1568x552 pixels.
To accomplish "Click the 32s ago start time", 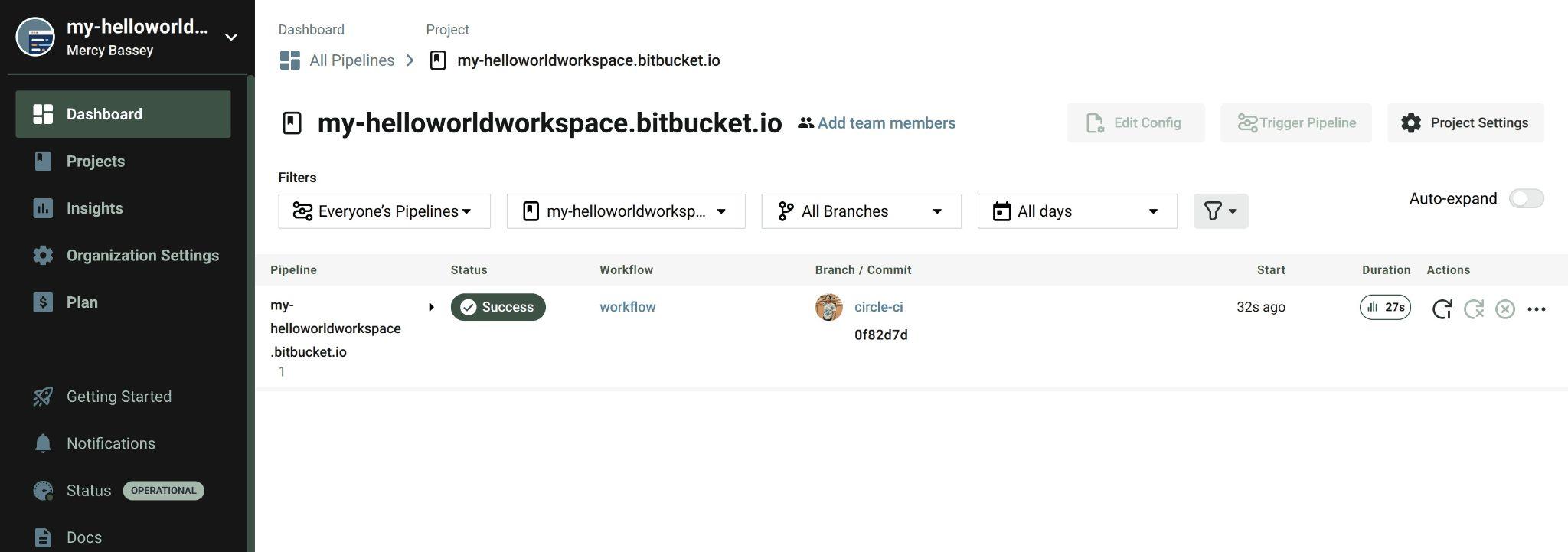I will tap(1260, 307).
